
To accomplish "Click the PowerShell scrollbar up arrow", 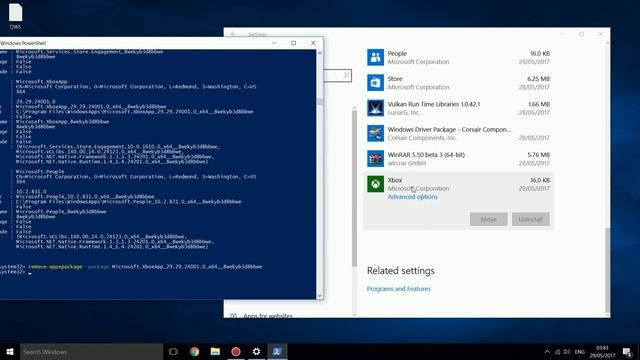I will click(320, 53).
